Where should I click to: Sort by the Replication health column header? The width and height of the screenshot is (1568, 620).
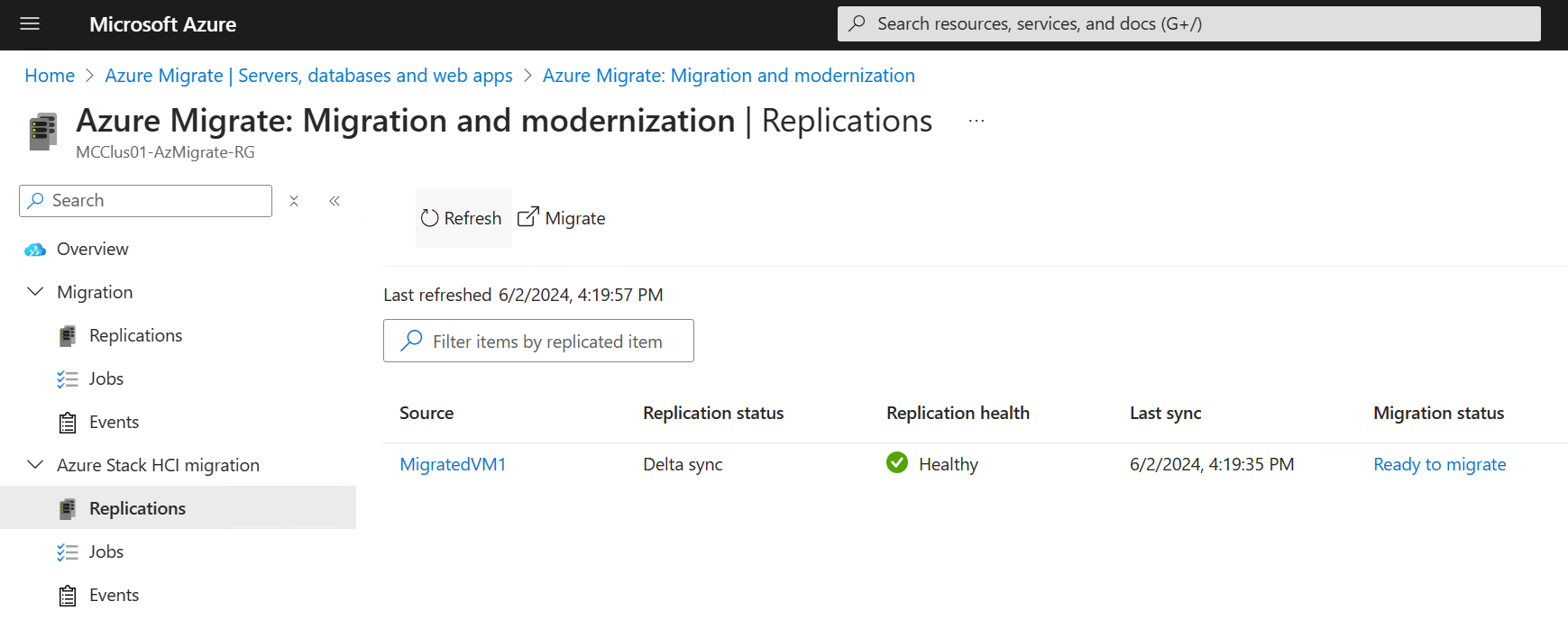coord(958,413)
